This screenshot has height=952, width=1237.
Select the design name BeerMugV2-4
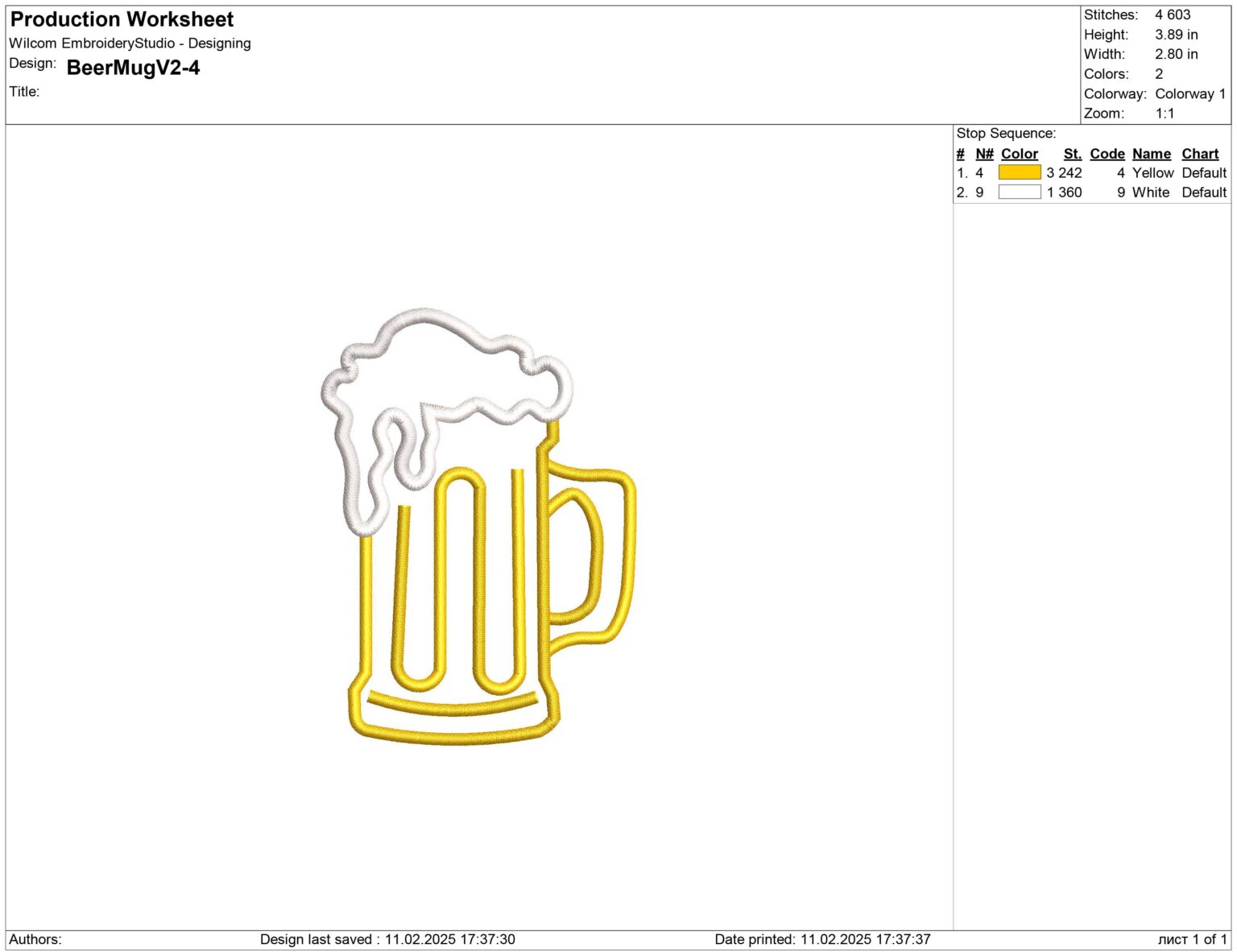134,69
